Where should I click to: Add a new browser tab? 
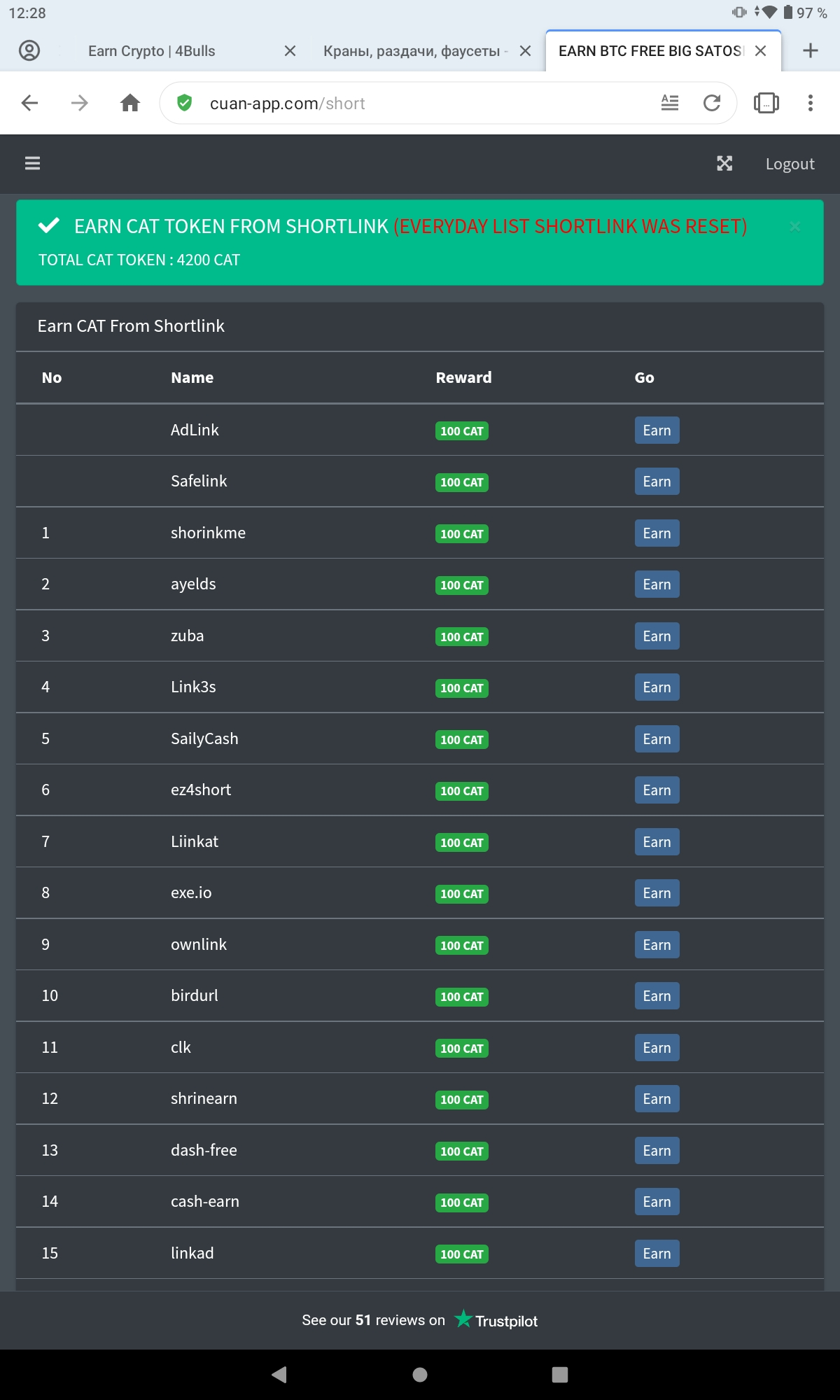pos(811,51)
